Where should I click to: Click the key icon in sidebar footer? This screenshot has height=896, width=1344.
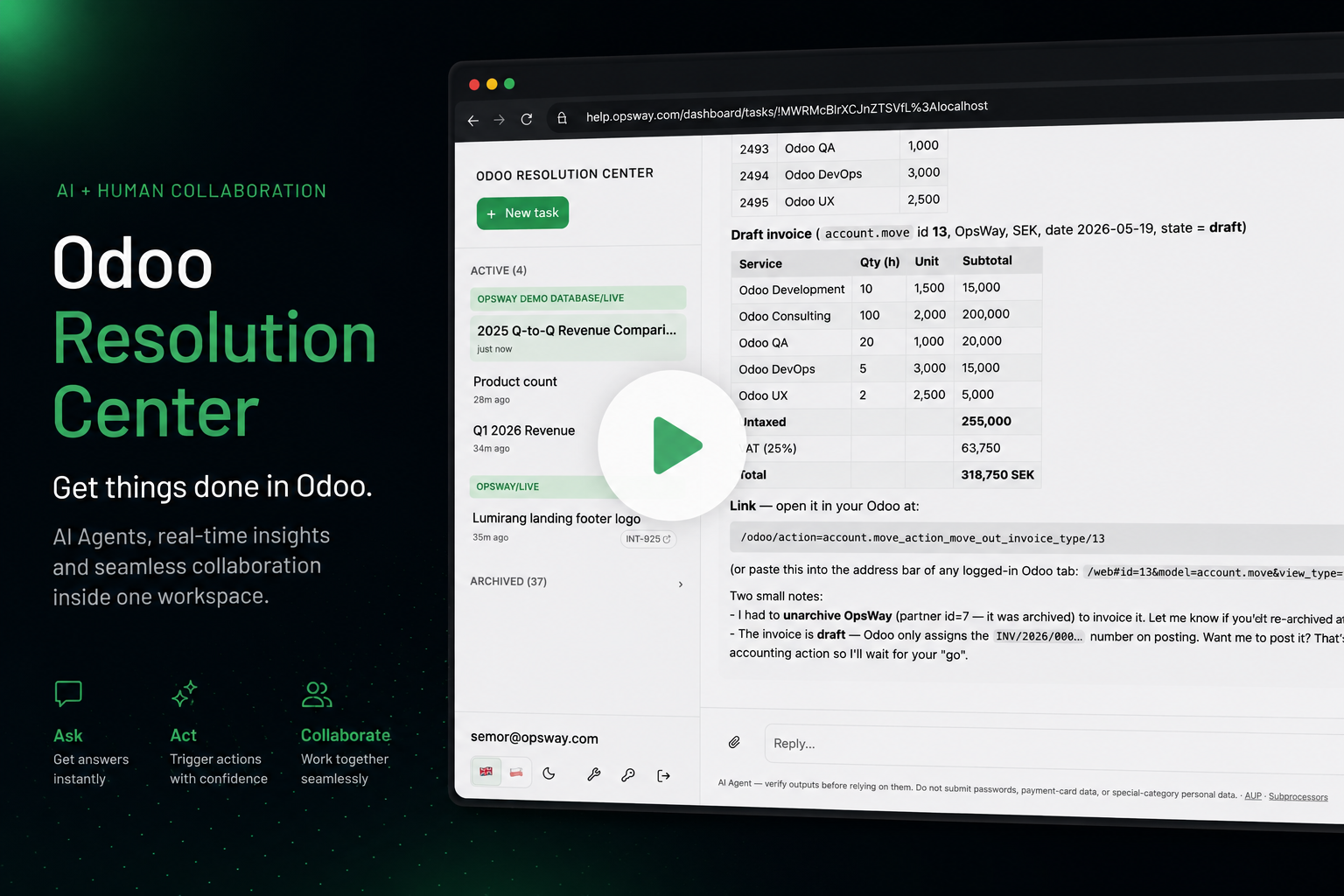click(x=628, y=775)
